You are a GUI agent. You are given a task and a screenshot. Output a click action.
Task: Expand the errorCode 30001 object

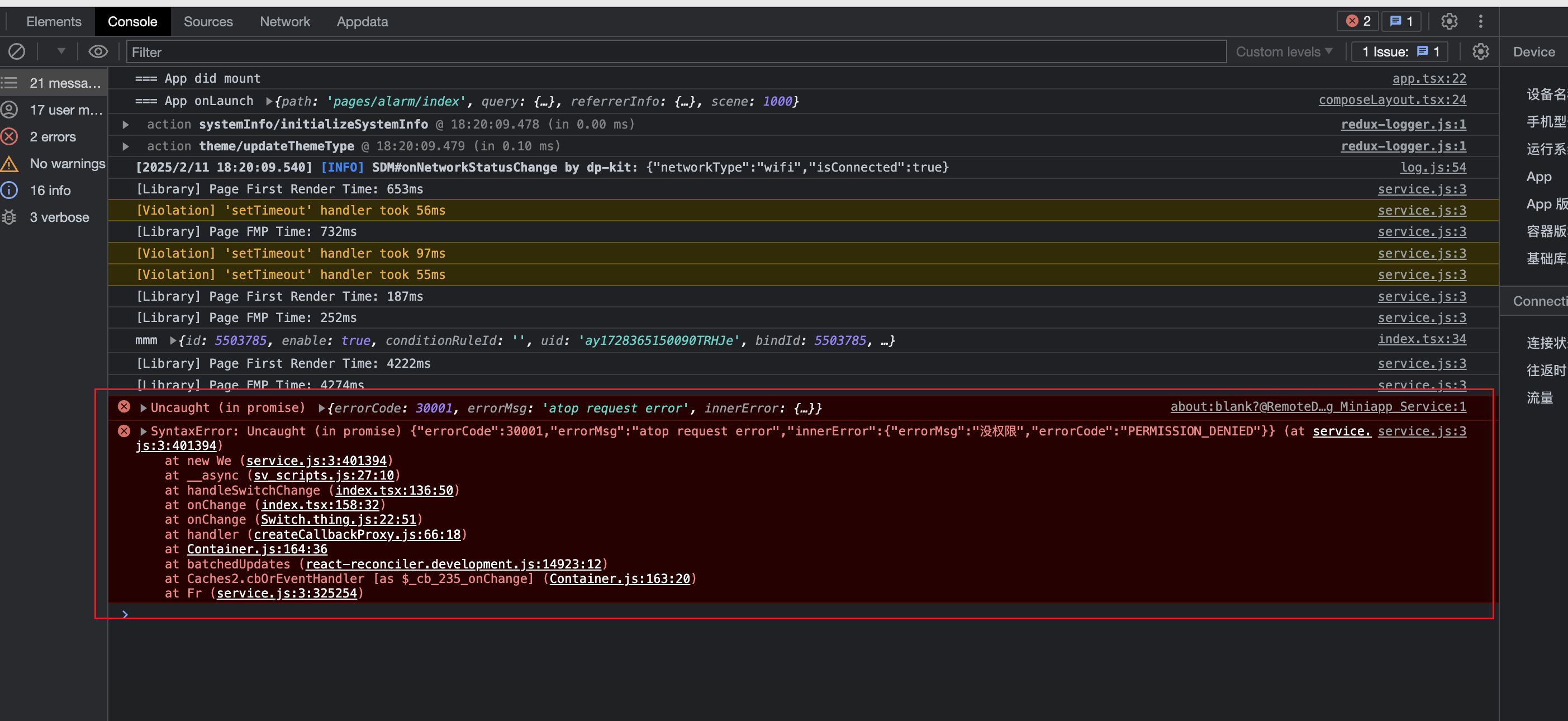pos(321,407)
